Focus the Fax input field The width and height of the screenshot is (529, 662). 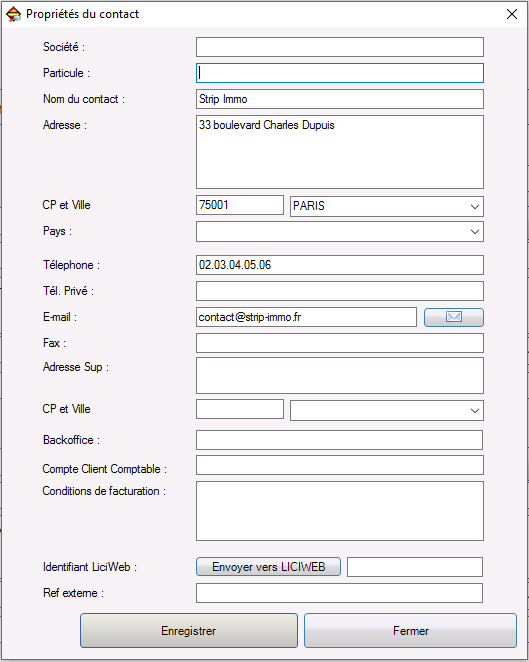pos(340,343)
